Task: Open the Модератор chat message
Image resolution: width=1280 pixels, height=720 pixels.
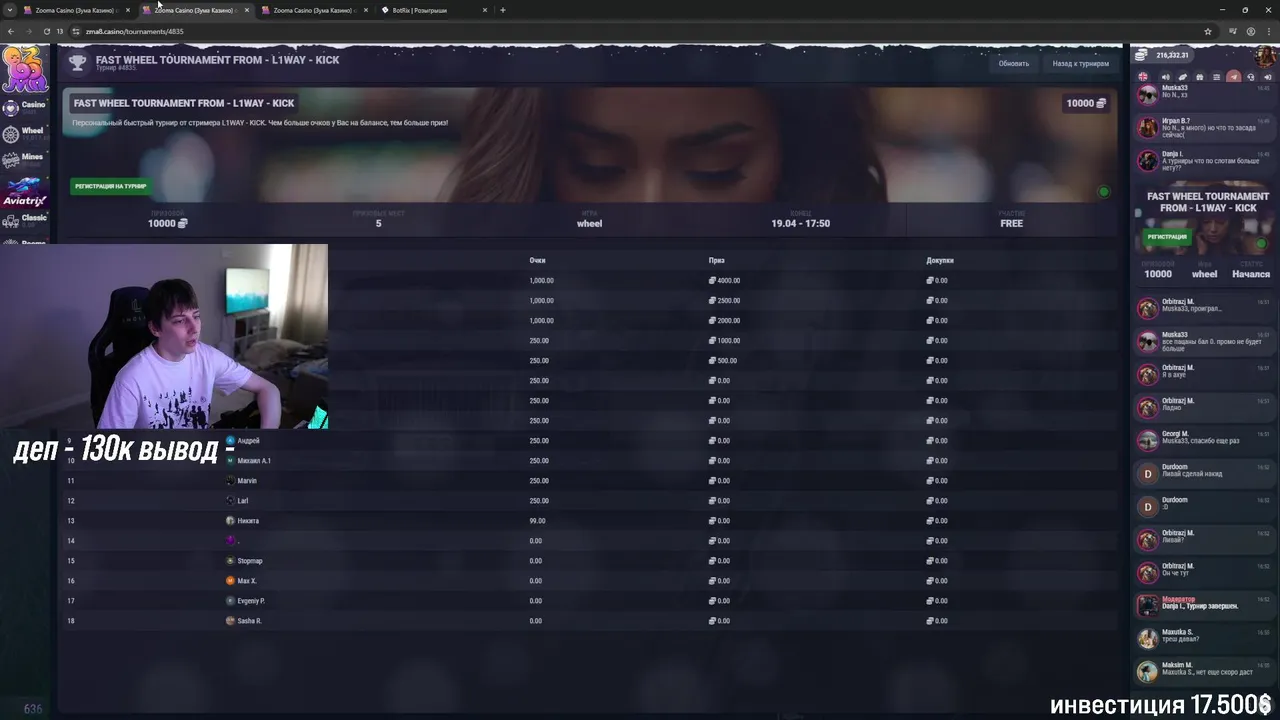Action: (1204, 604)
